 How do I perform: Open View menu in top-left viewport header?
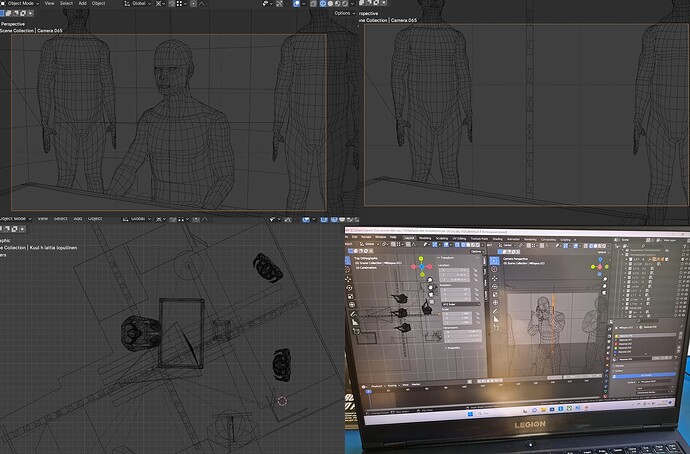point(50,3)
